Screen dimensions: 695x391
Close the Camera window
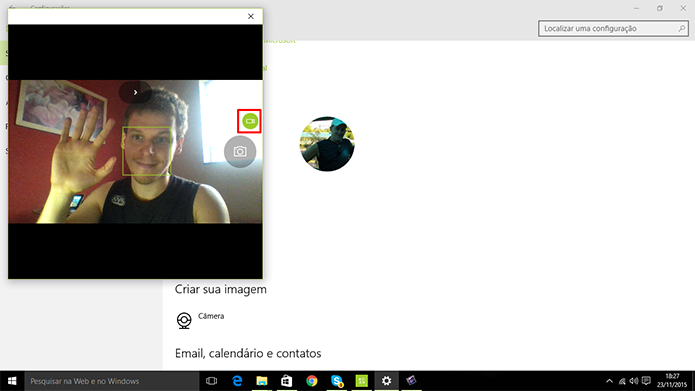tap(250, 16)
